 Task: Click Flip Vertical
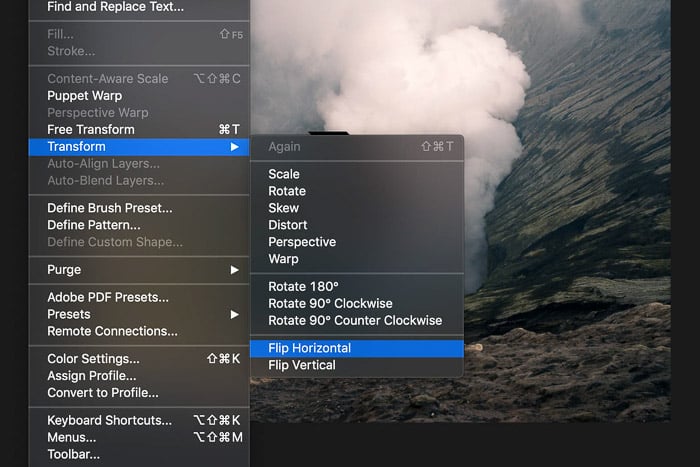click(x=357, y=366)
